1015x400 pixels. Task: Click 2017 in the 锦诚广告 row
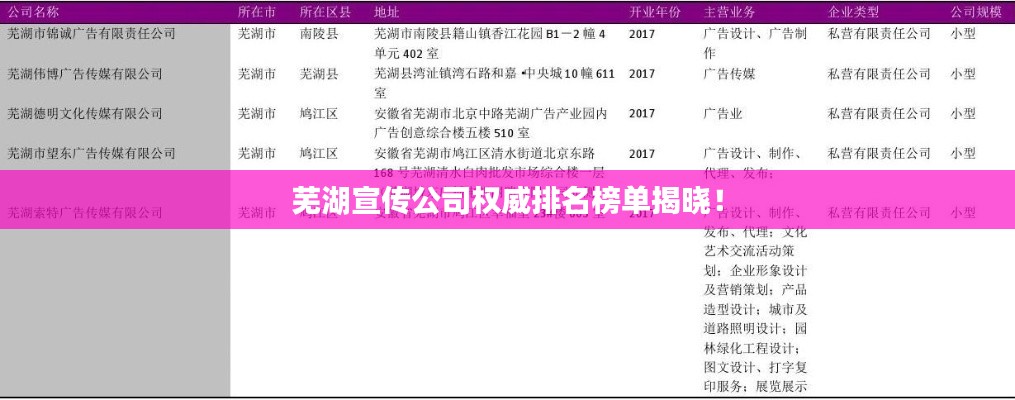641,34
